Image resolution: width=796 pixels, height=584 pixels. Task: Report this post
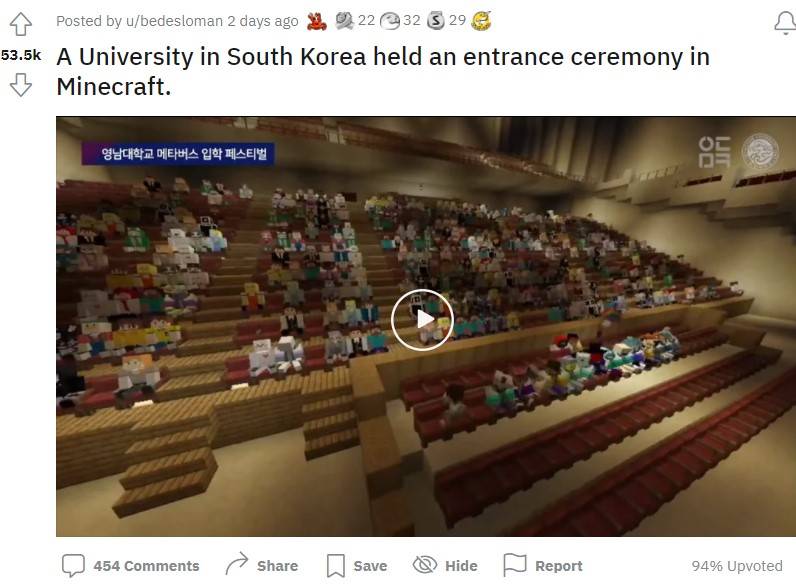point(543,565)
